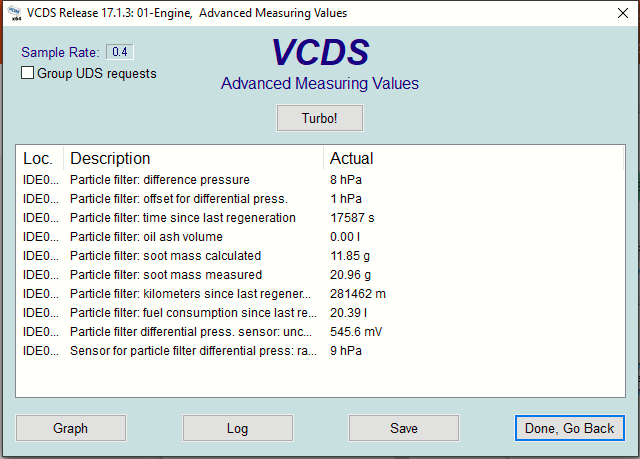Click Done, Go Back

[x=569, y=428]
